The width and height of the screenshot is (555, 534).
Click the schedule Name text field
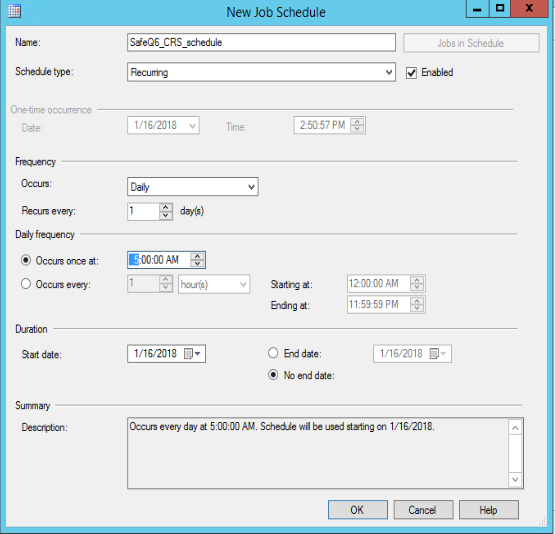(x=261, y=42)
